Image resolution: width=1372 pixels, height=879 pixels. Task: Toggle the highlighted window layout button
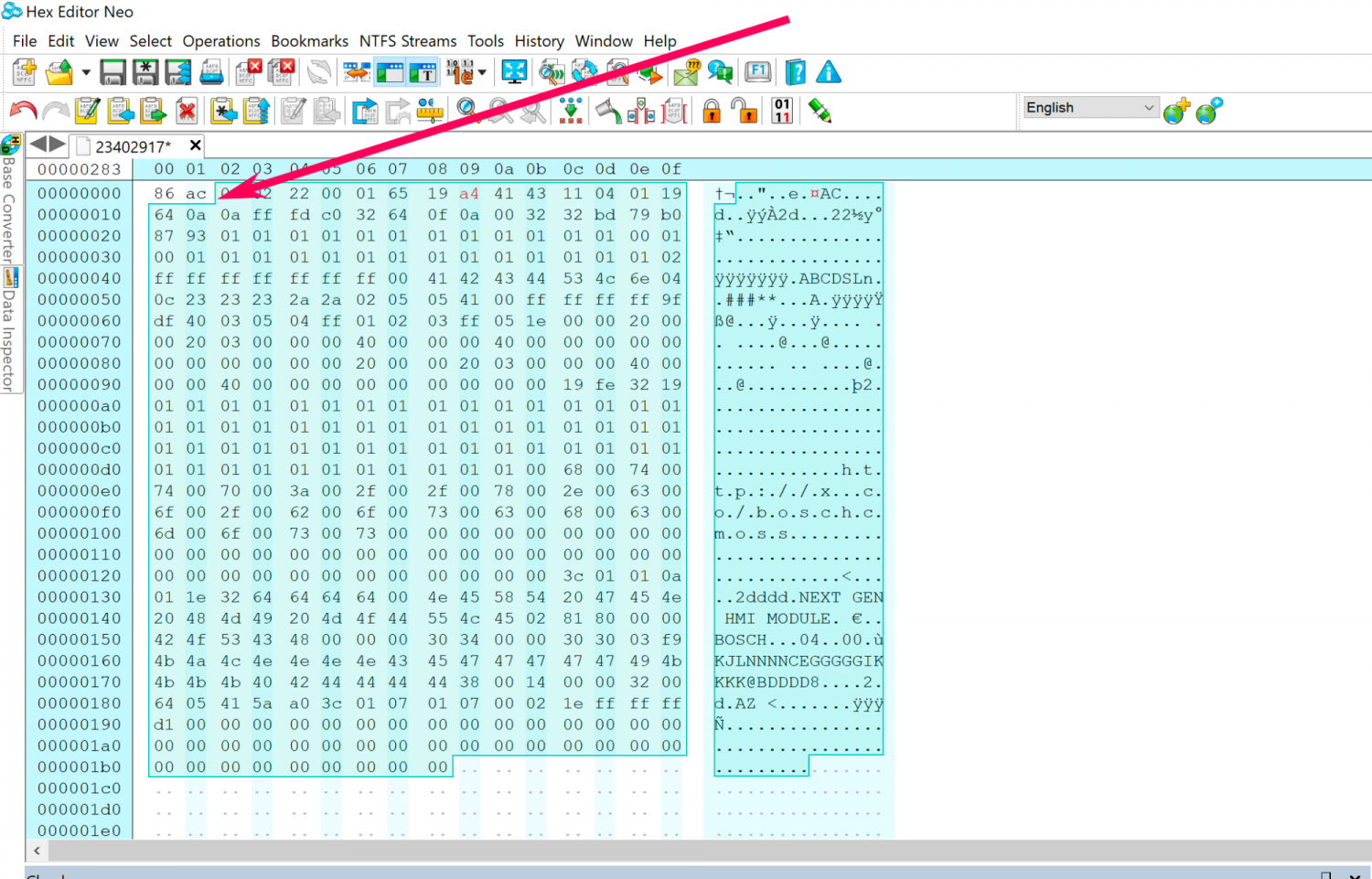(391, 72)
